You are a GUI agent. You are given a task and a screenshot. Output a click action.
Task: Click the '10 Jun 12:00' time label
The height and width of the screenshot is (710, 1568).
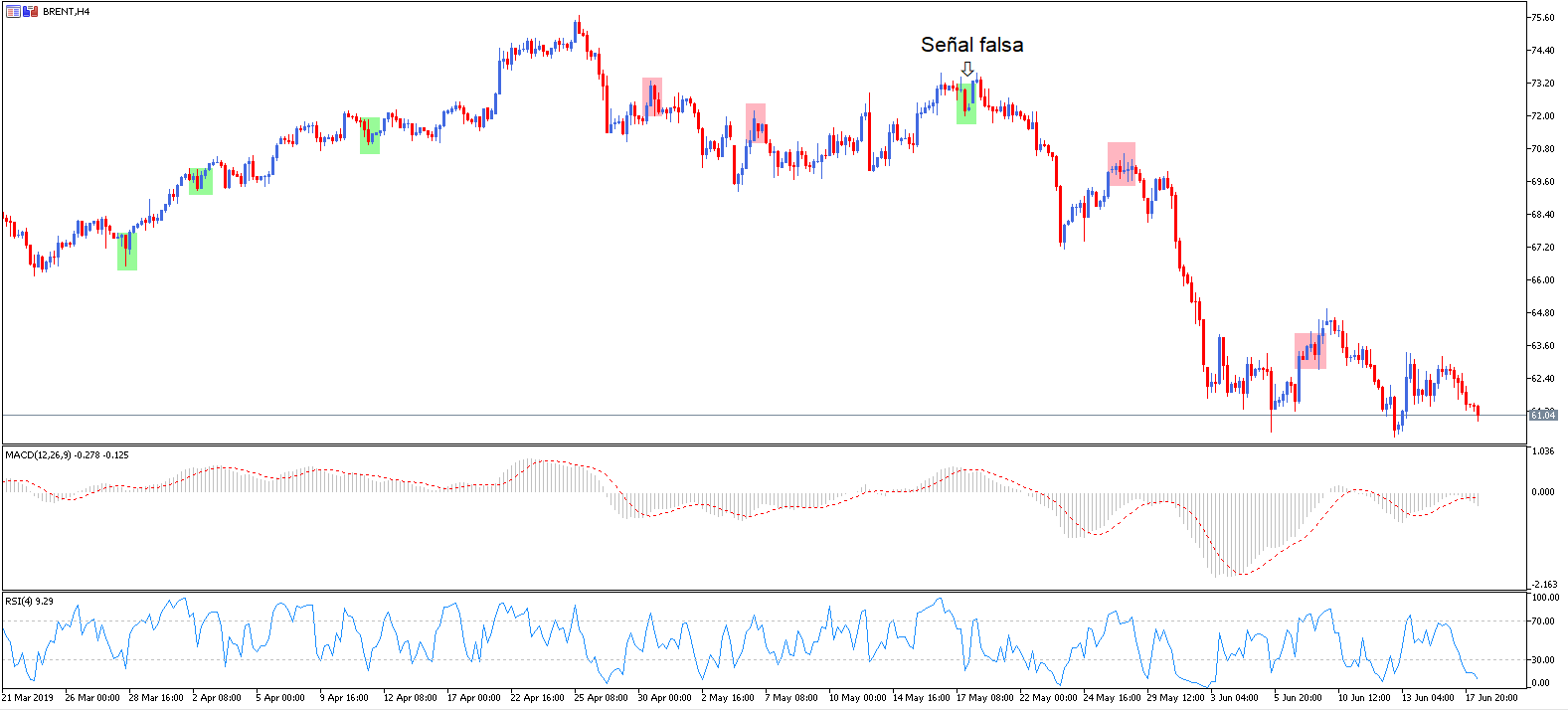tap(1364, 698)
